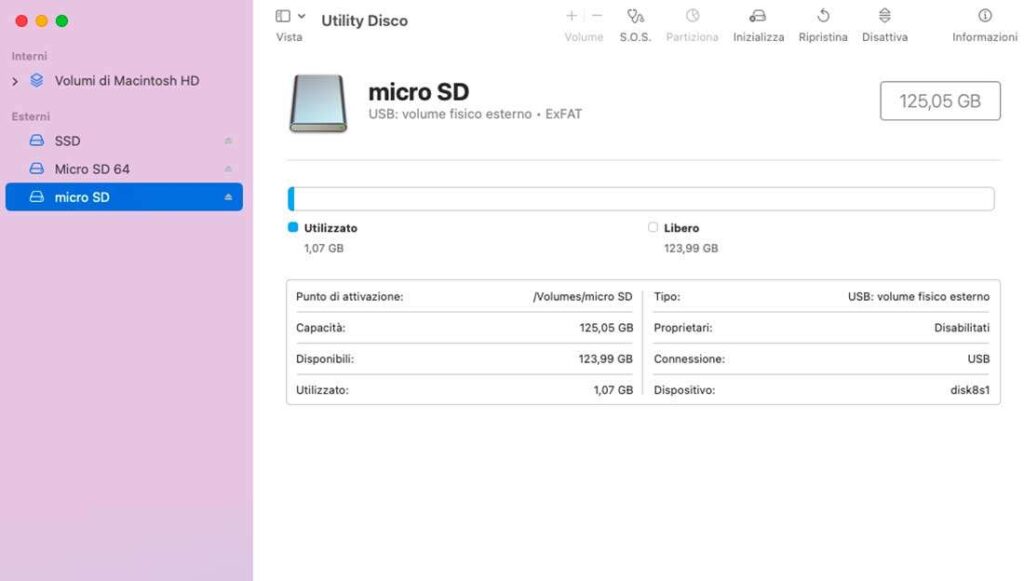1024x581 pixels.
Task: Click the disk usage bar
Action: [x=641, y=199]
